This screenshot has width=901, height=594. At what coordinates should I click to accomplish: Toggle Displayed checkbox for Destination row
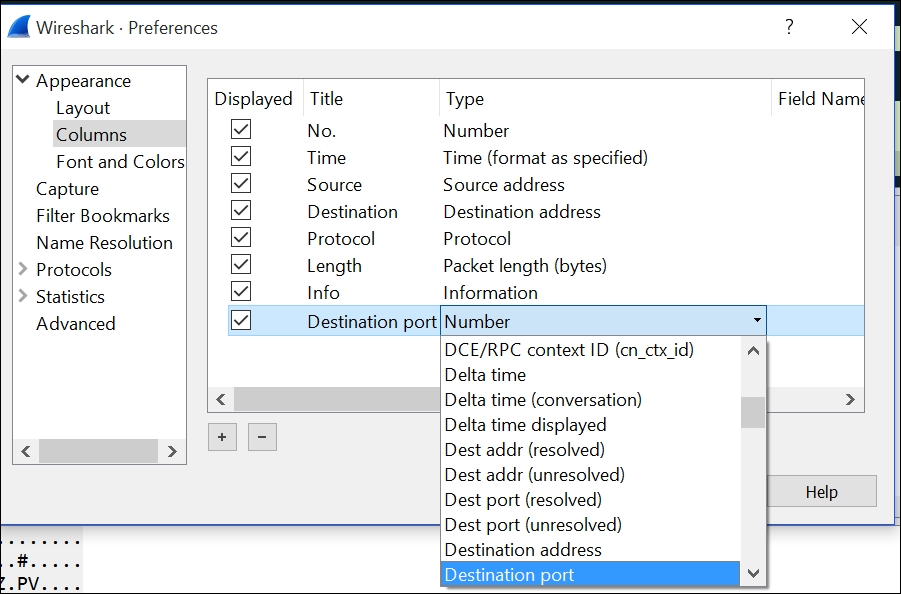click(x=241, y=210)
